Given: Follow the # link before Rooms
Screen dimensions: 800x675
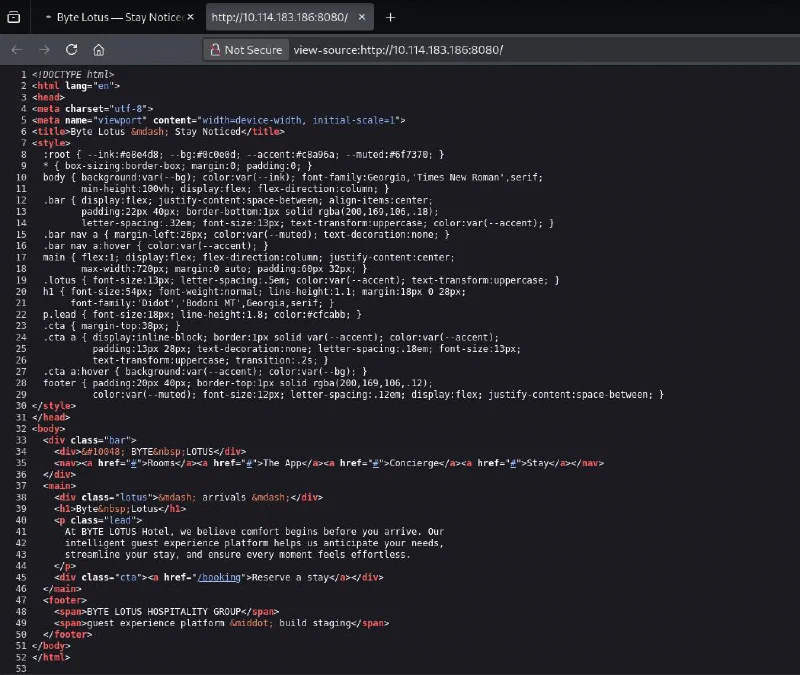Looking at the screenshot, I should click(134, 463).
